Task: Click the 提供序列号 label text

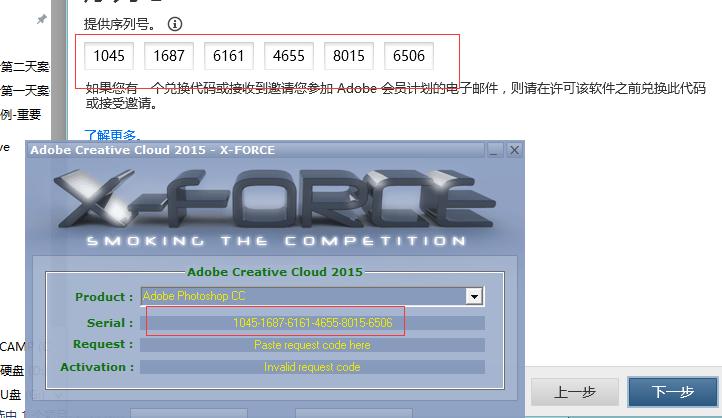Action: [120, 24]
